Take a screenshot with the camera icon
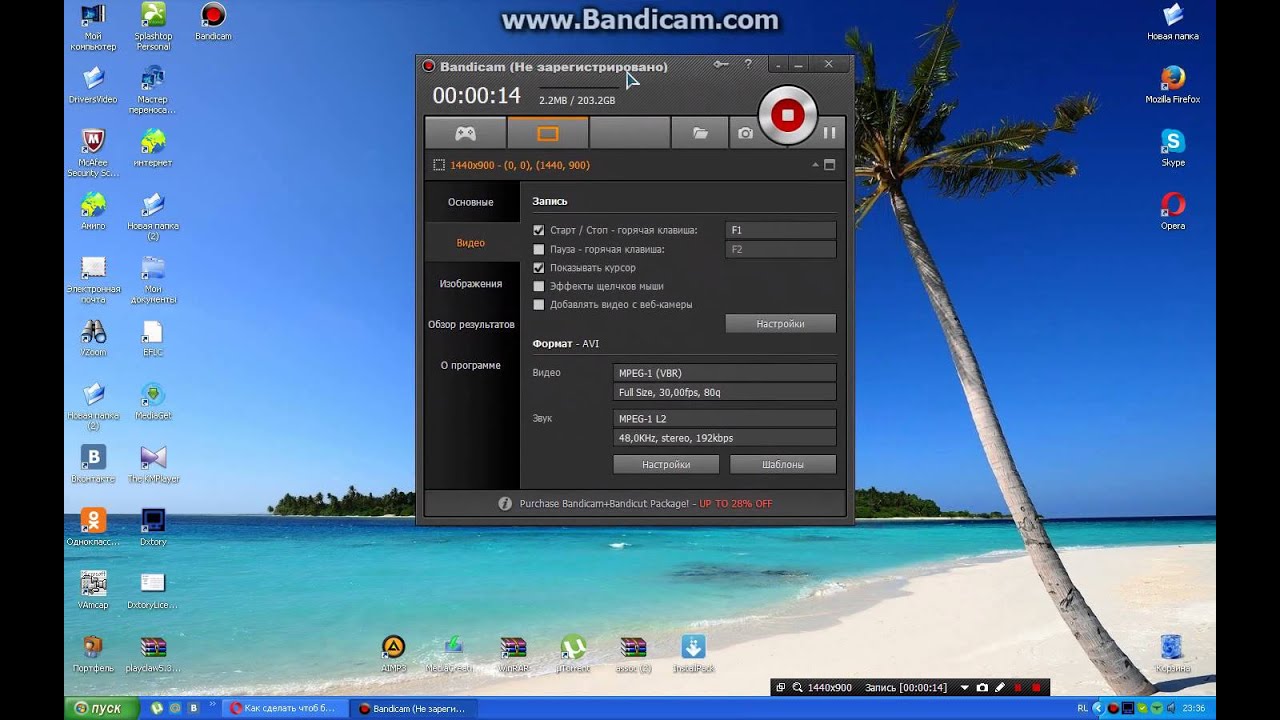 [x=745, y=132]
